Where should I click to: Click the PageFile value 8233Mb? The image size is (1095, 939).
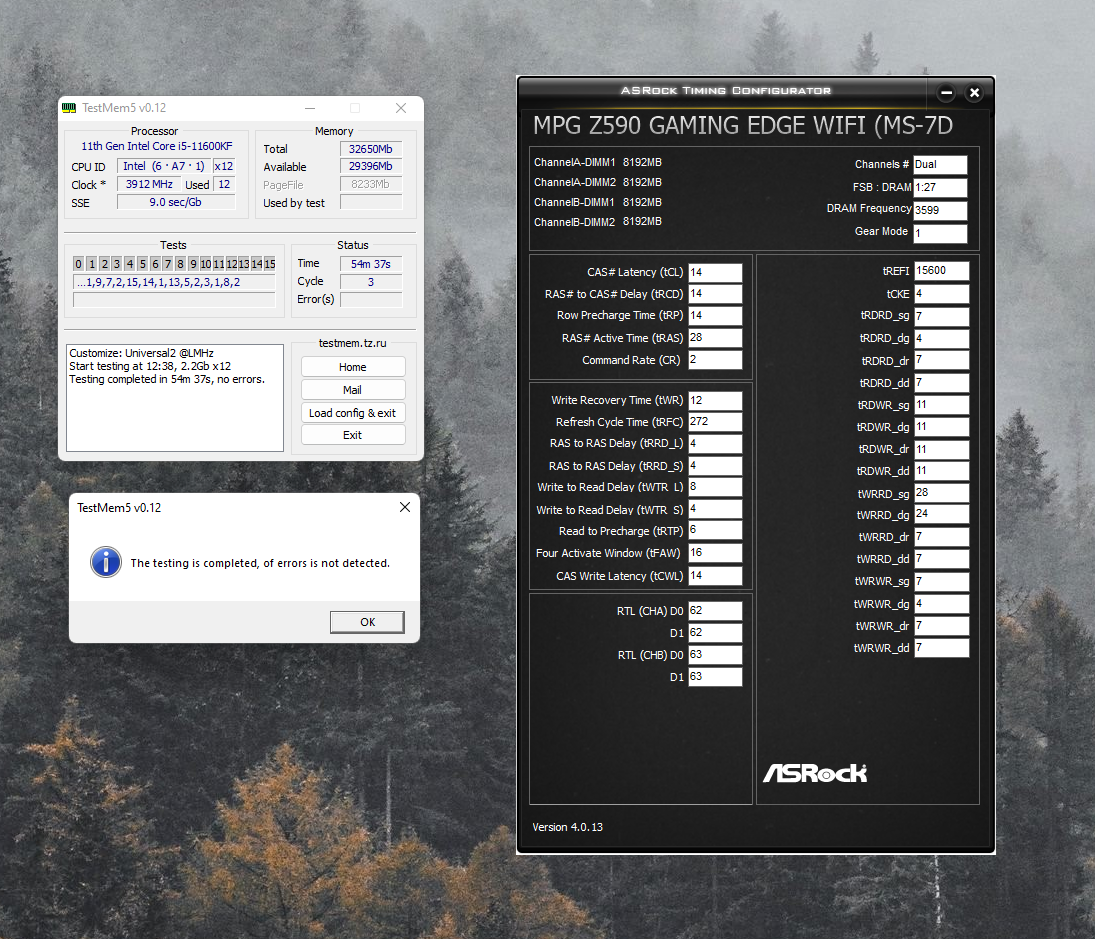(x=371, y=184)
